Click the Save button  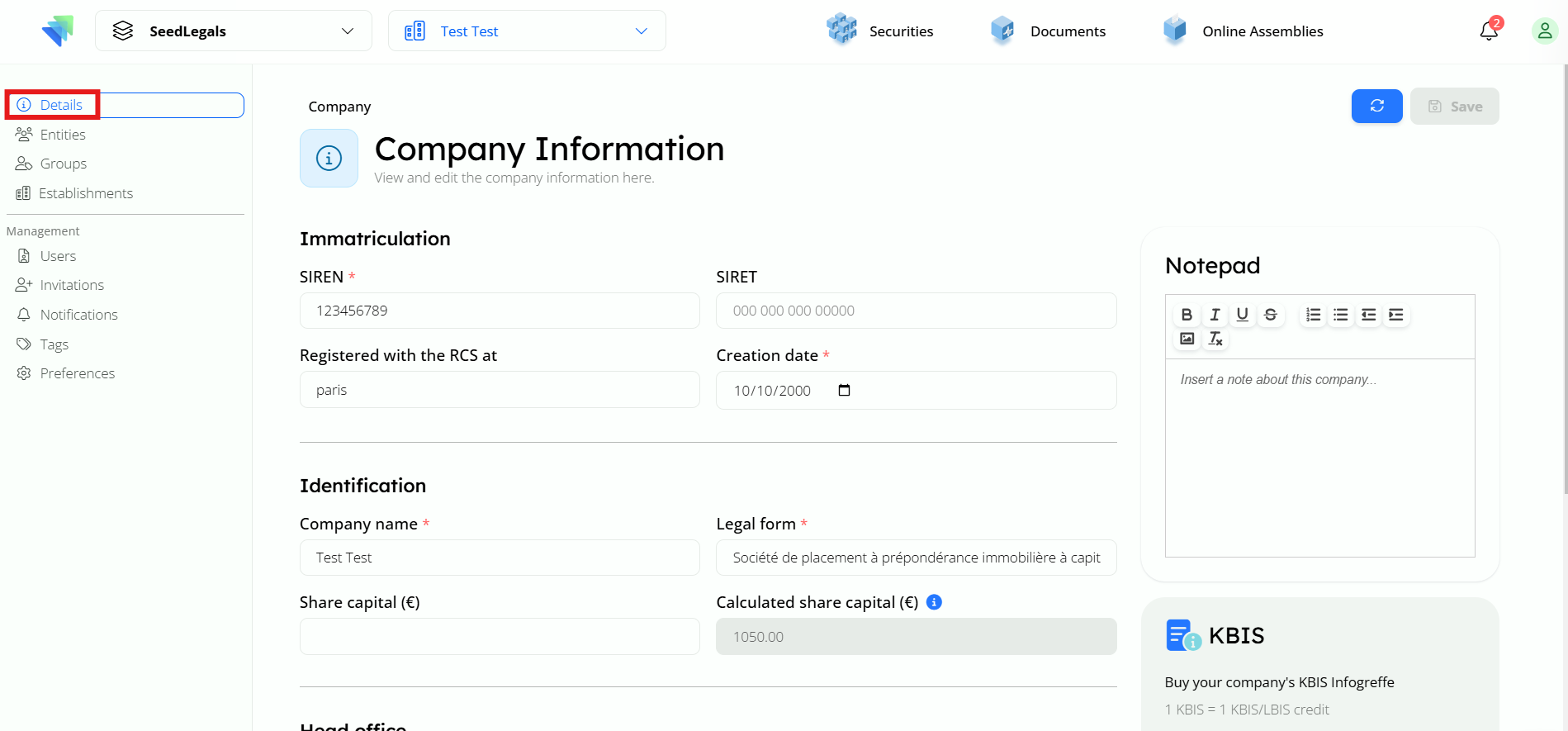(x=1454, y=107)
